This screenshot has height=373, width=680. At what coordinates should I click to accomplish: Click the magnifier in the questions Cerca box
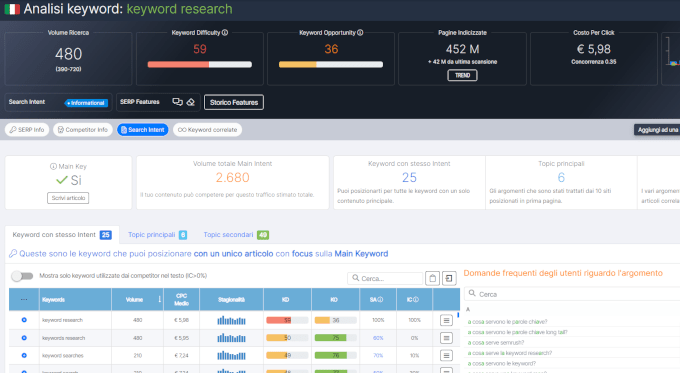click(472, 294)
